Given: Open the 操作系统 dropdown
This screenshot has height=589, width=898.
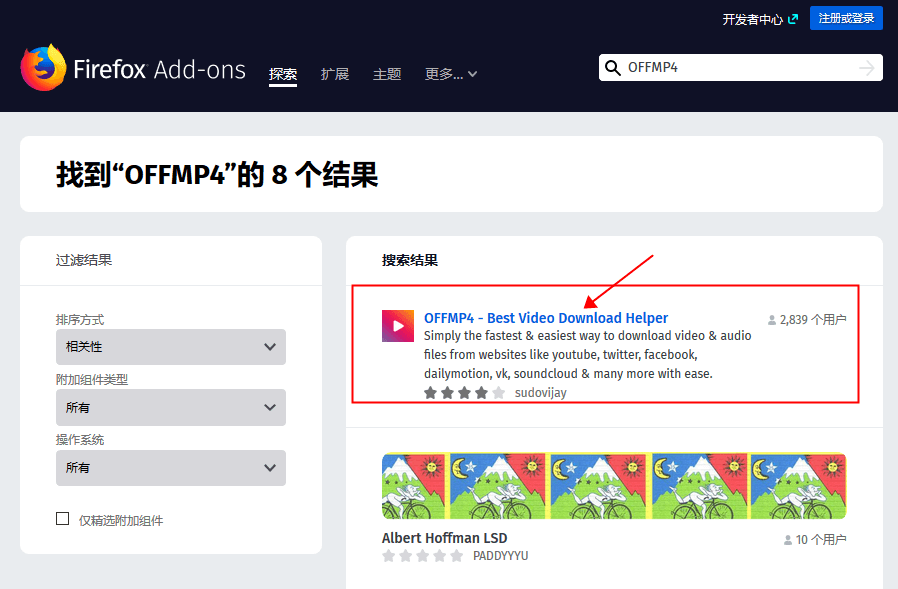Looking at the screenshot, I should pos(171,468).
